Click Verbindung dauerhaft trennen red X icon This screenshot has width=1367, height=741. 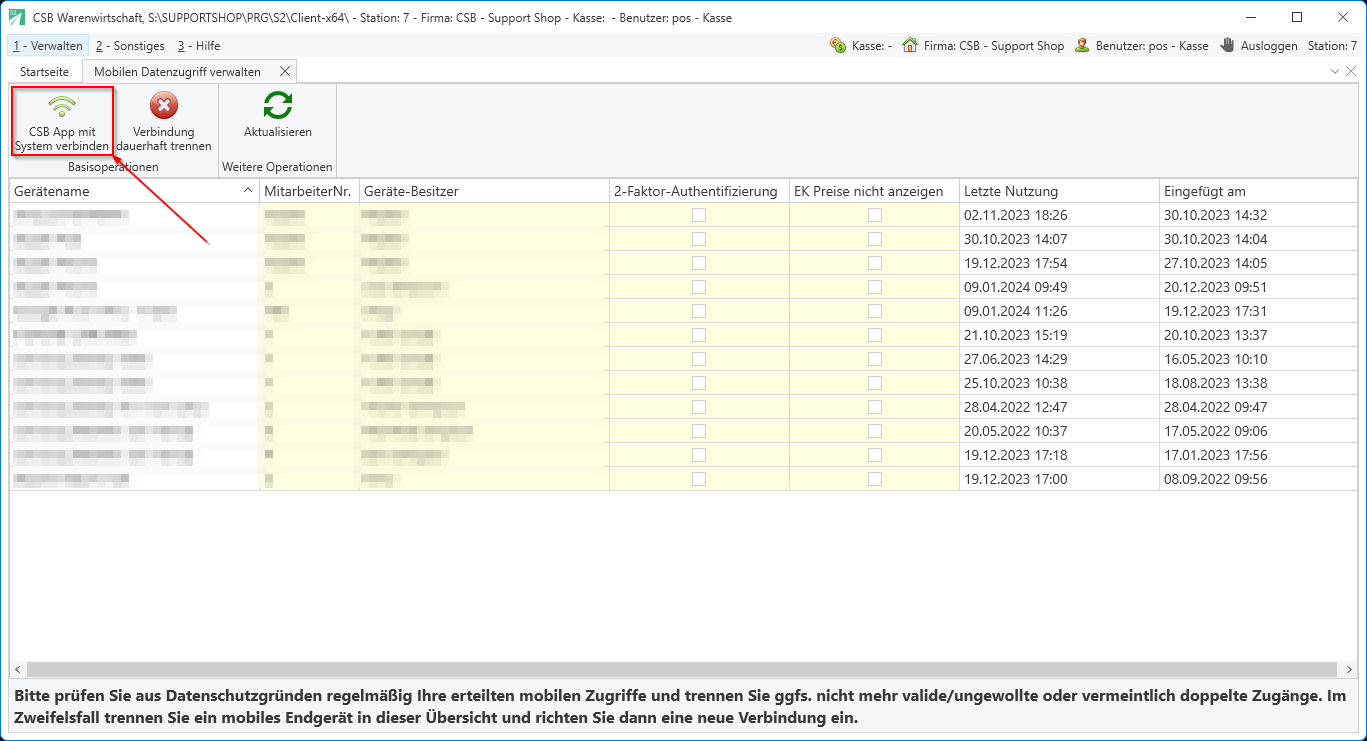pos(164,105)
